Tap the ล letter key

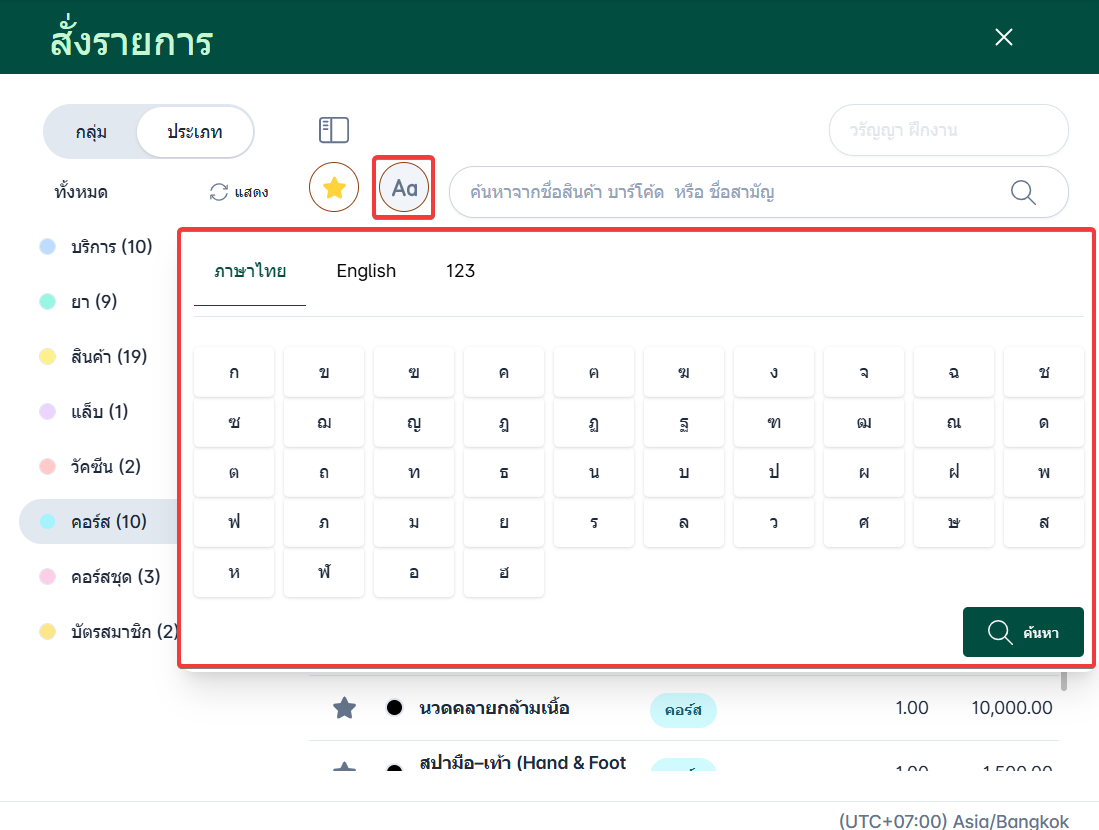(684, 522)
